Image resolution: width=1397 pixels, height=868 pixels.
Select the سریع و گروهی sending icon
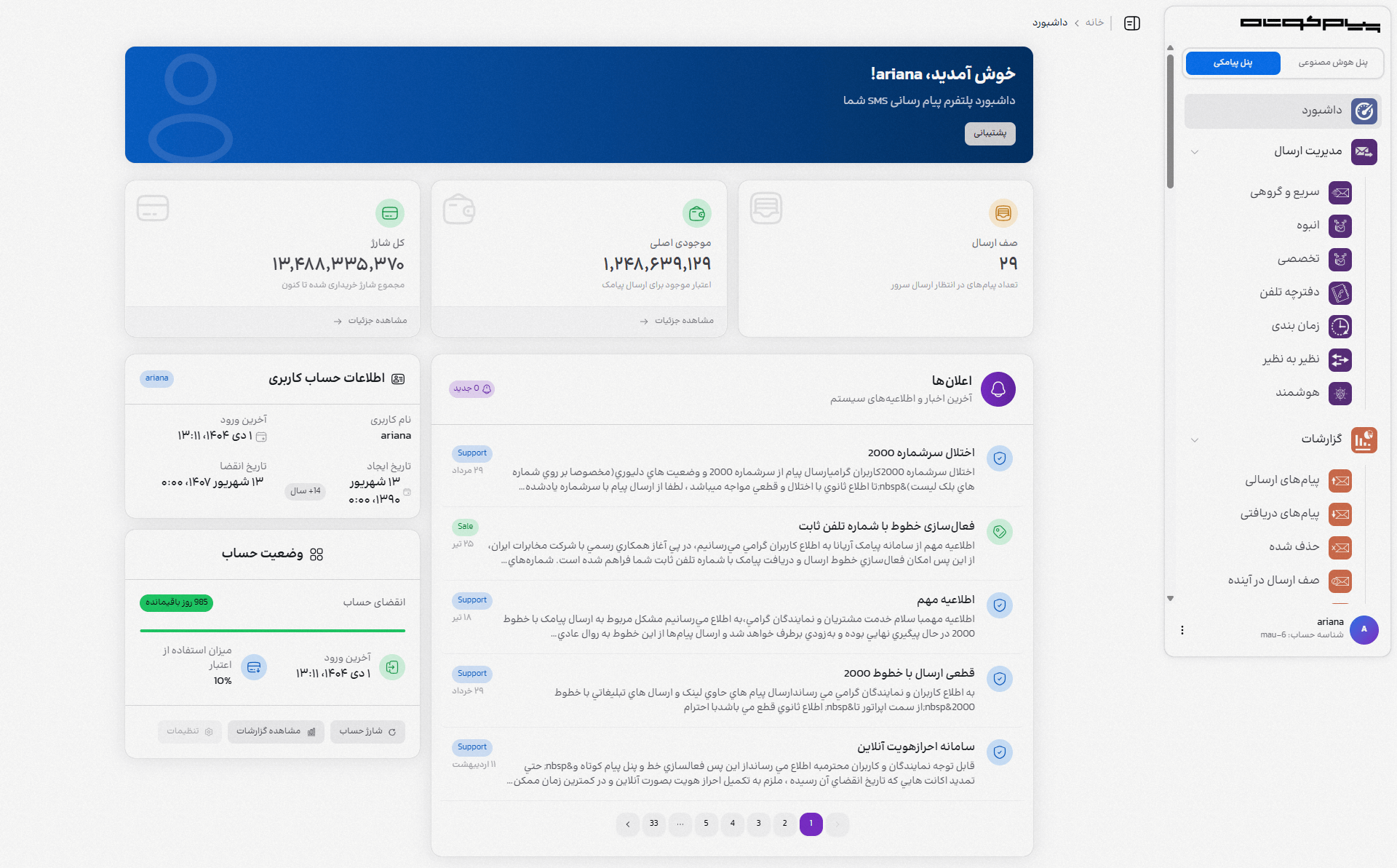click(x=1341, y=193)
